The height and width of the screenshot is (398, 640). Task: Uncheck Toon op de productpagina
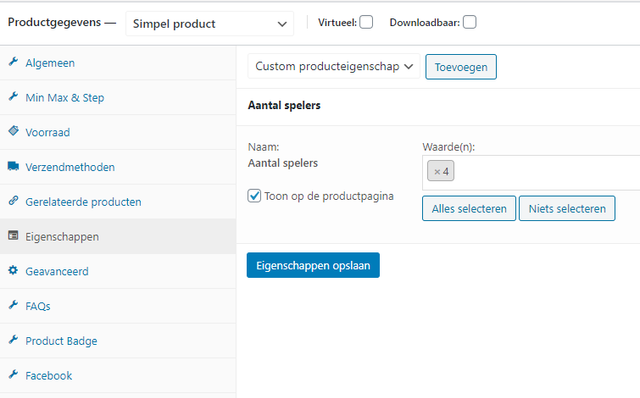254,196
